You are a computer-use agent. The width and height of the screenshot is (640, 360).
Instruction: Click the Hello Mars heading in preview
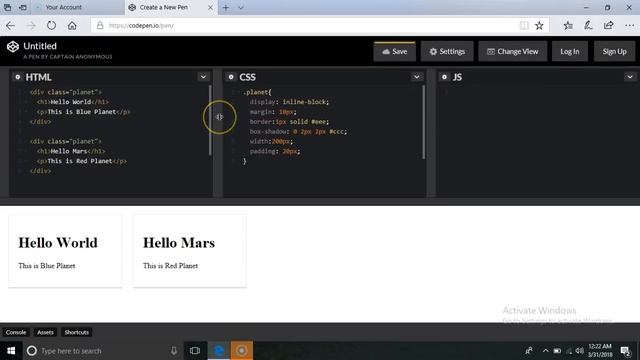click(179, 242)
